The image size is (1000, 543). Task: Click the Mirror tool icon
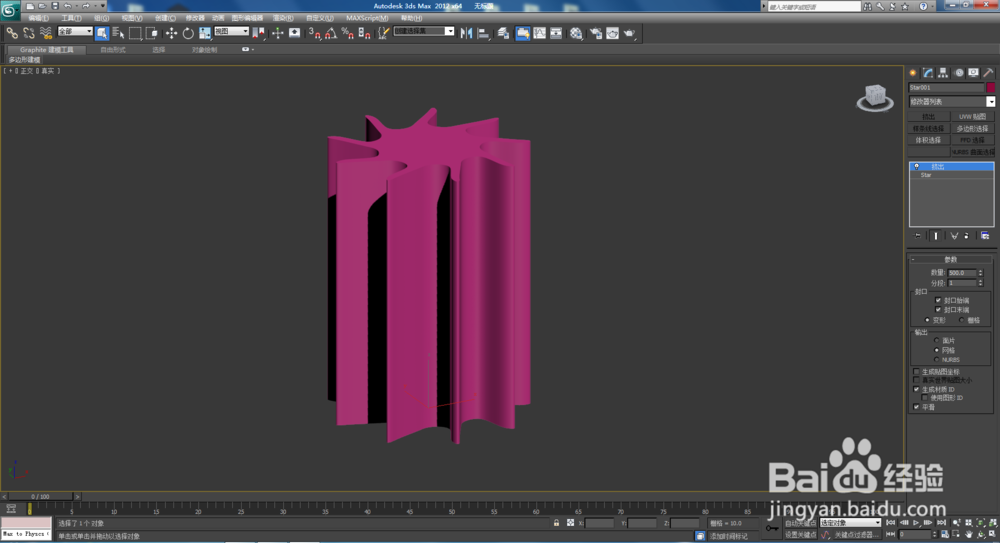coord(464,33)
